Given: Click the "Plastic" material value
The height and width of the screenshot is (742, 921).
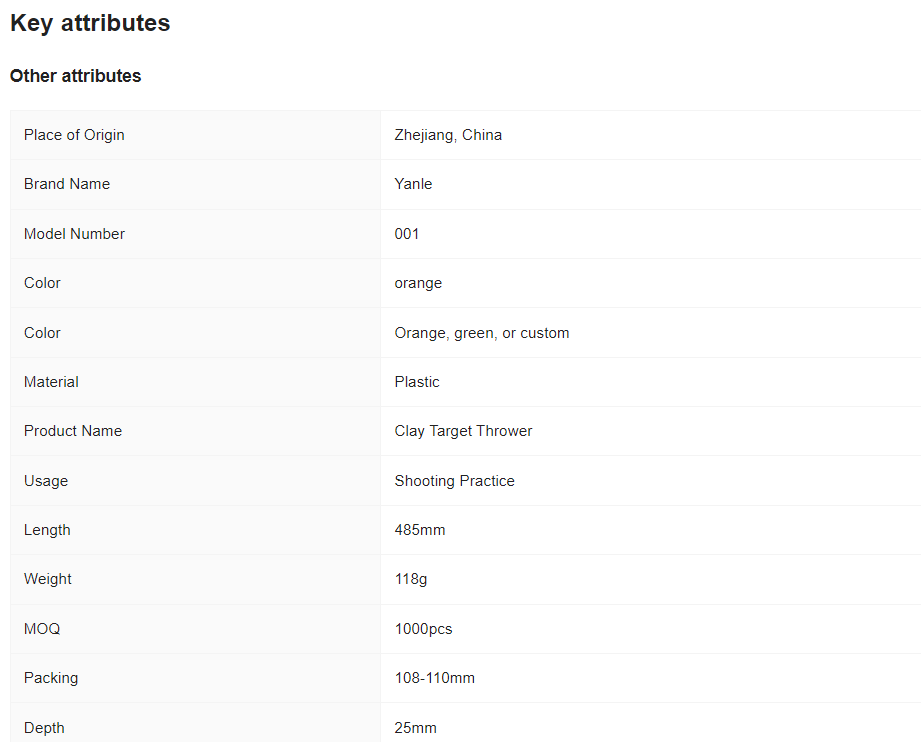Looking at the screenshot, I should [x=417, y=382].
